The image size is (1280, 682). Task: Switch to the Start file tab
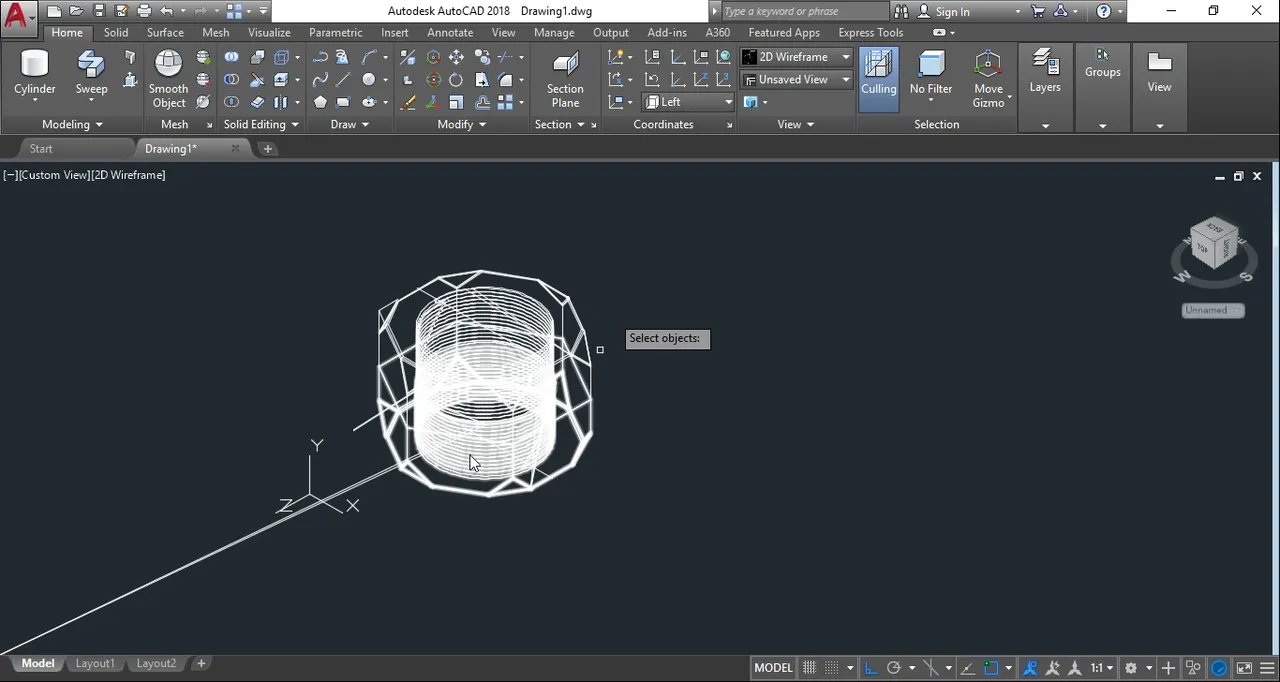tap(41, 149)
